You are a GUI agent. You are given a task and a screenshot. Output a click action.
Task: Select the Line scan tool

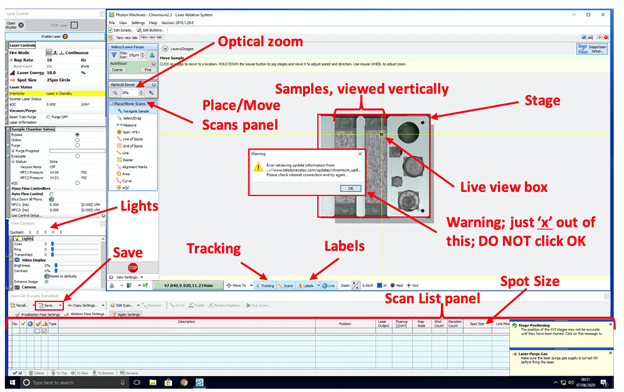(123, 153)
